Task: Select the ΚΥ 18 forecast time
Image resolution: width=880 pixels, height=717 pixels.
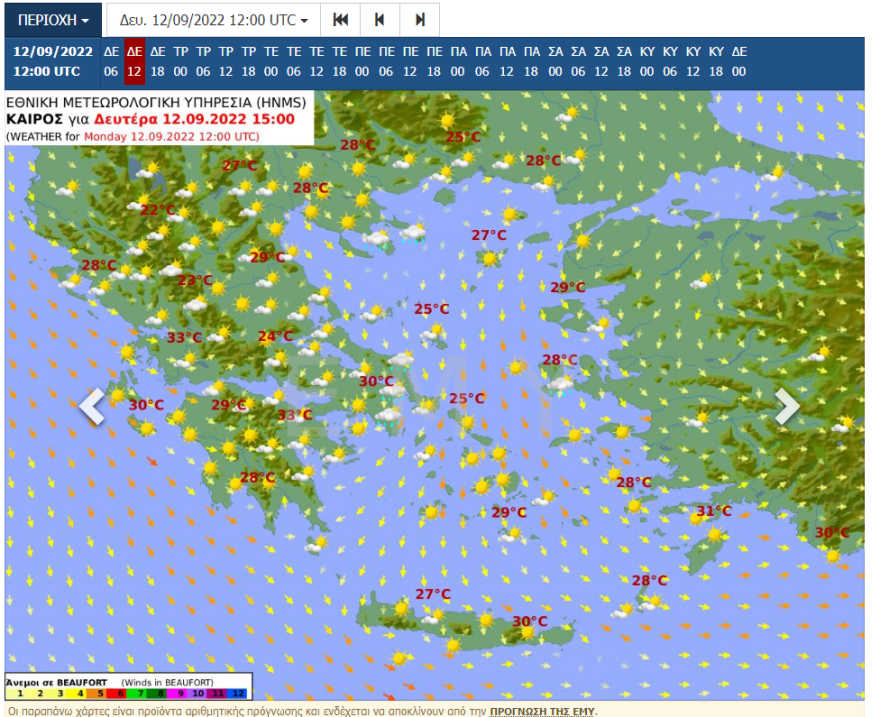Action: tap(716, 62)
